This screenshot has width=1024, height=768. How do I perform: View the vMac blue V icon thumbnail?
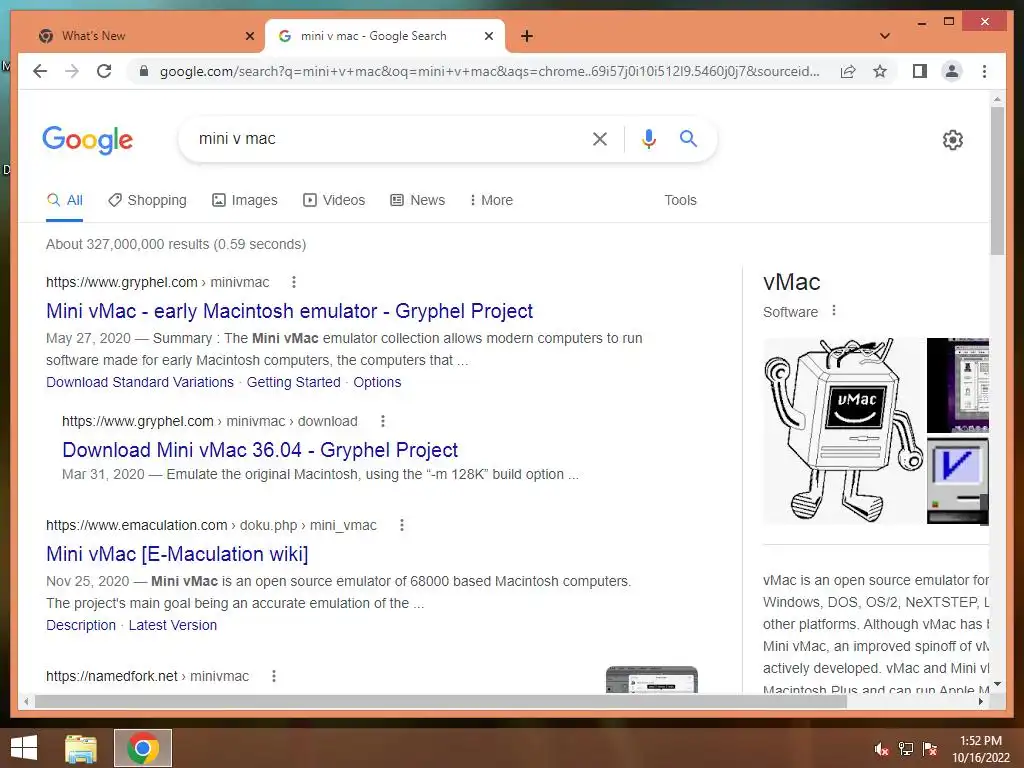pyautogui.click(x=957, y=481)
